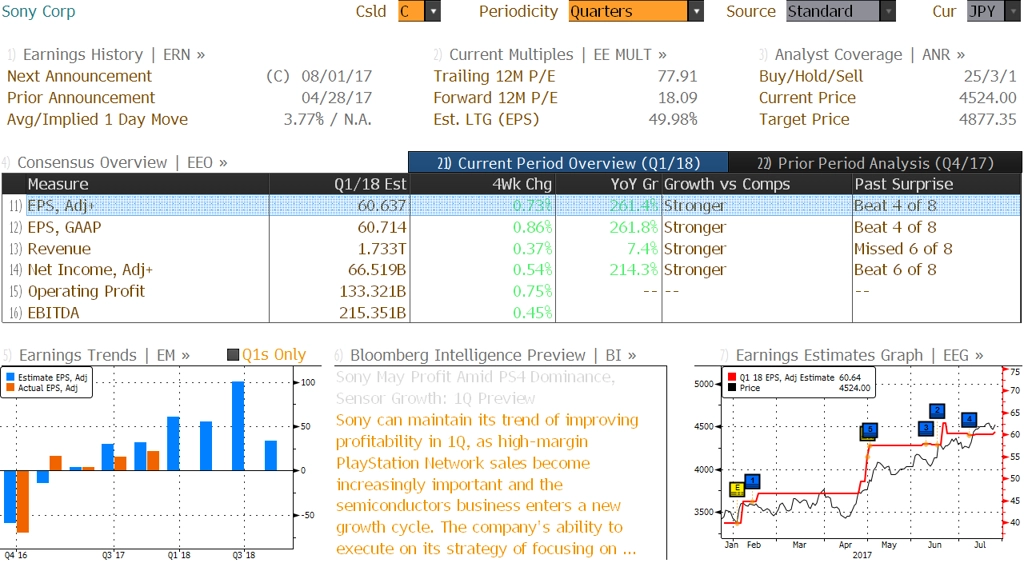Viewport: 1024px width, 563px height.
Task: Click the Target Price value 4877.35
Action: click(987, 120)
